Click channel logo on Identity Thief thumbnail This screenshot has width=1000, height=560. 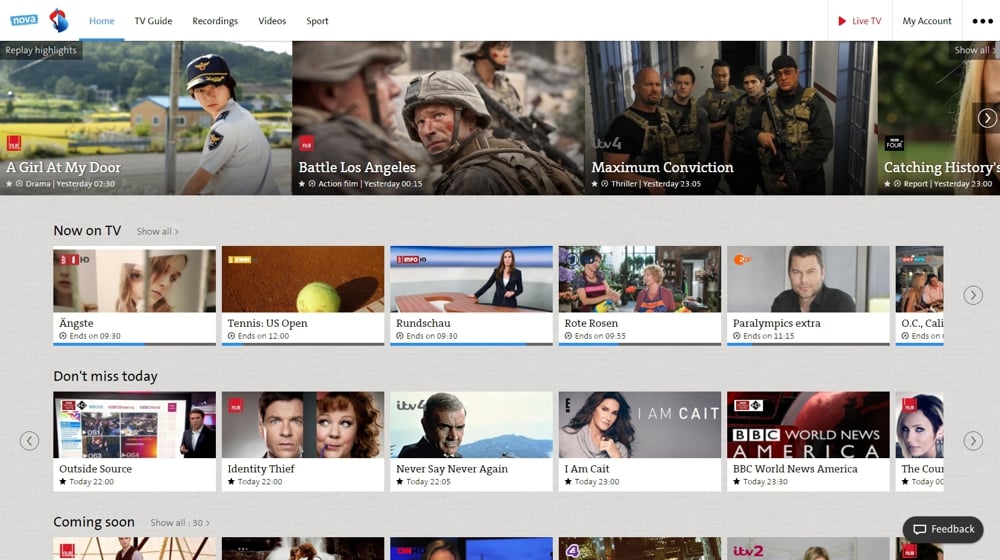235,406
